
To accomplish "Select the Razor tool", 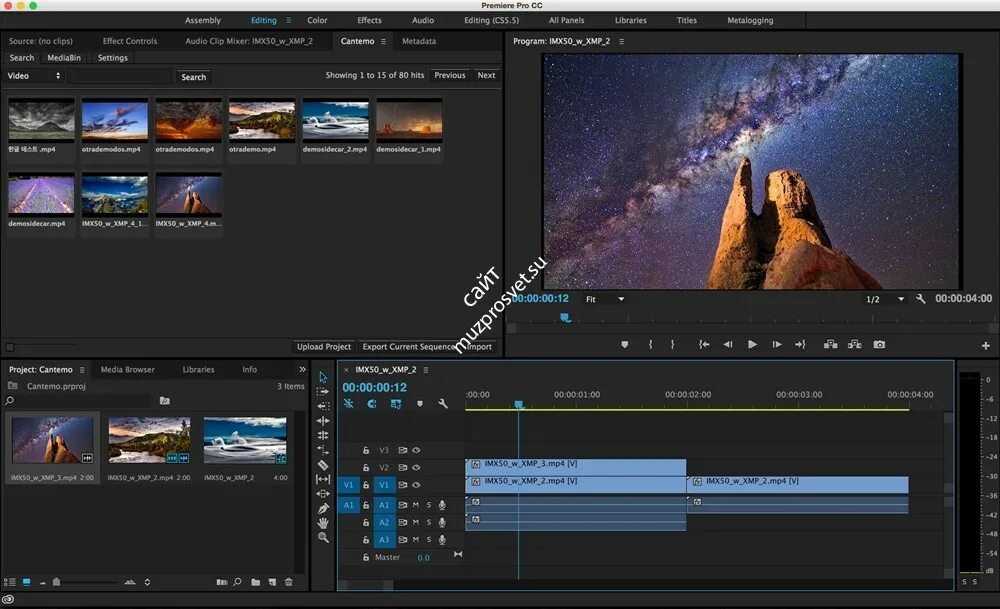I will tap(323, 465).
